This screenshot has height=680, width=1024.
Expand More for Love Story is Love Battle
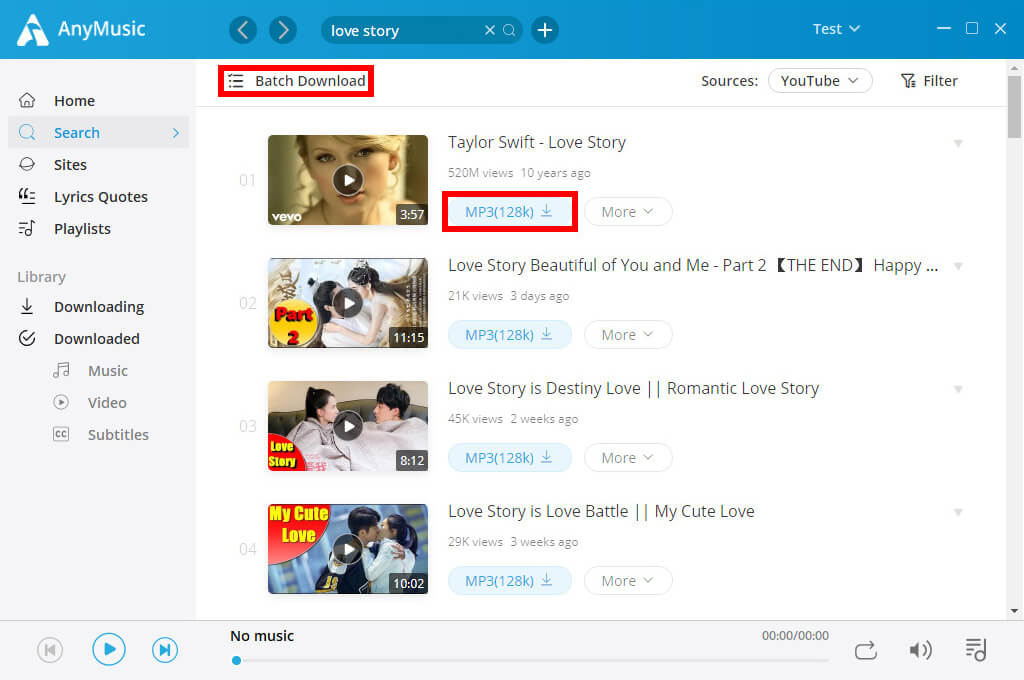coord(628,581)
